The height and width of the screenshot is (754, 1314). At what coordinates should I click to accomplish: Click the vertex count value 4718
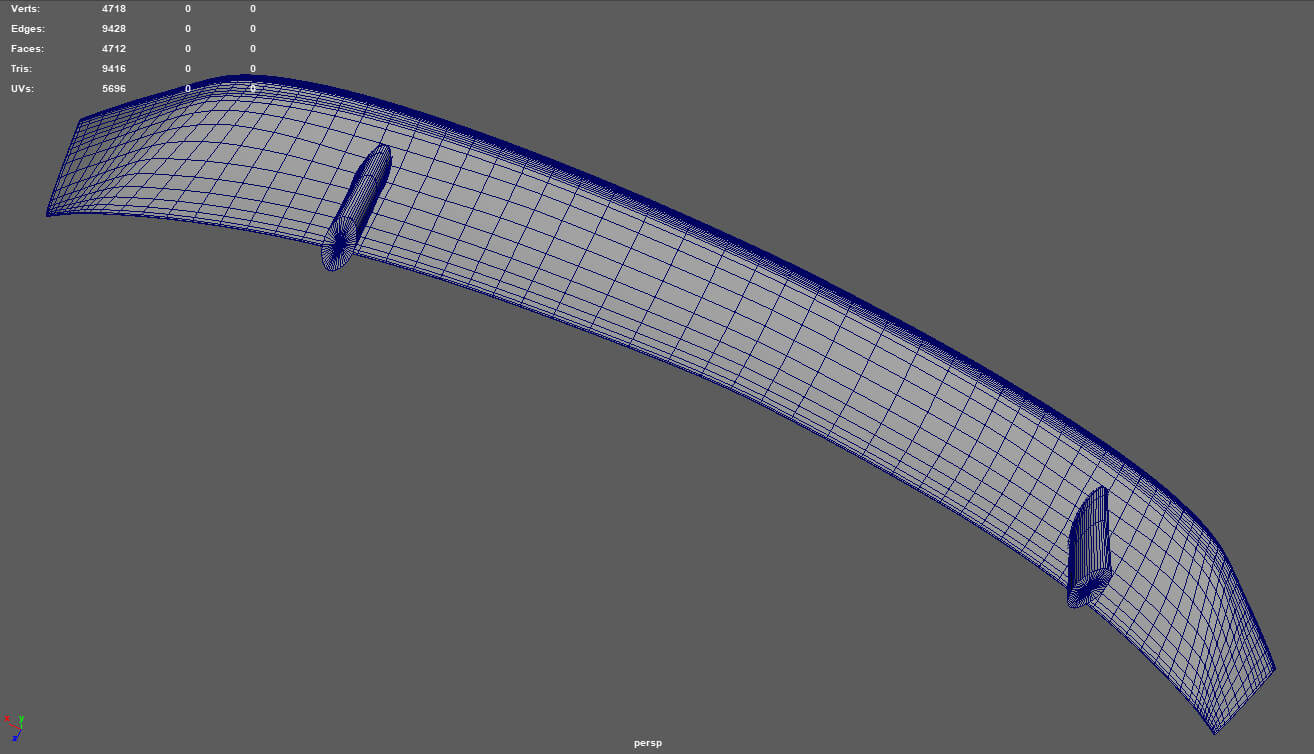[x=113, y=9]
